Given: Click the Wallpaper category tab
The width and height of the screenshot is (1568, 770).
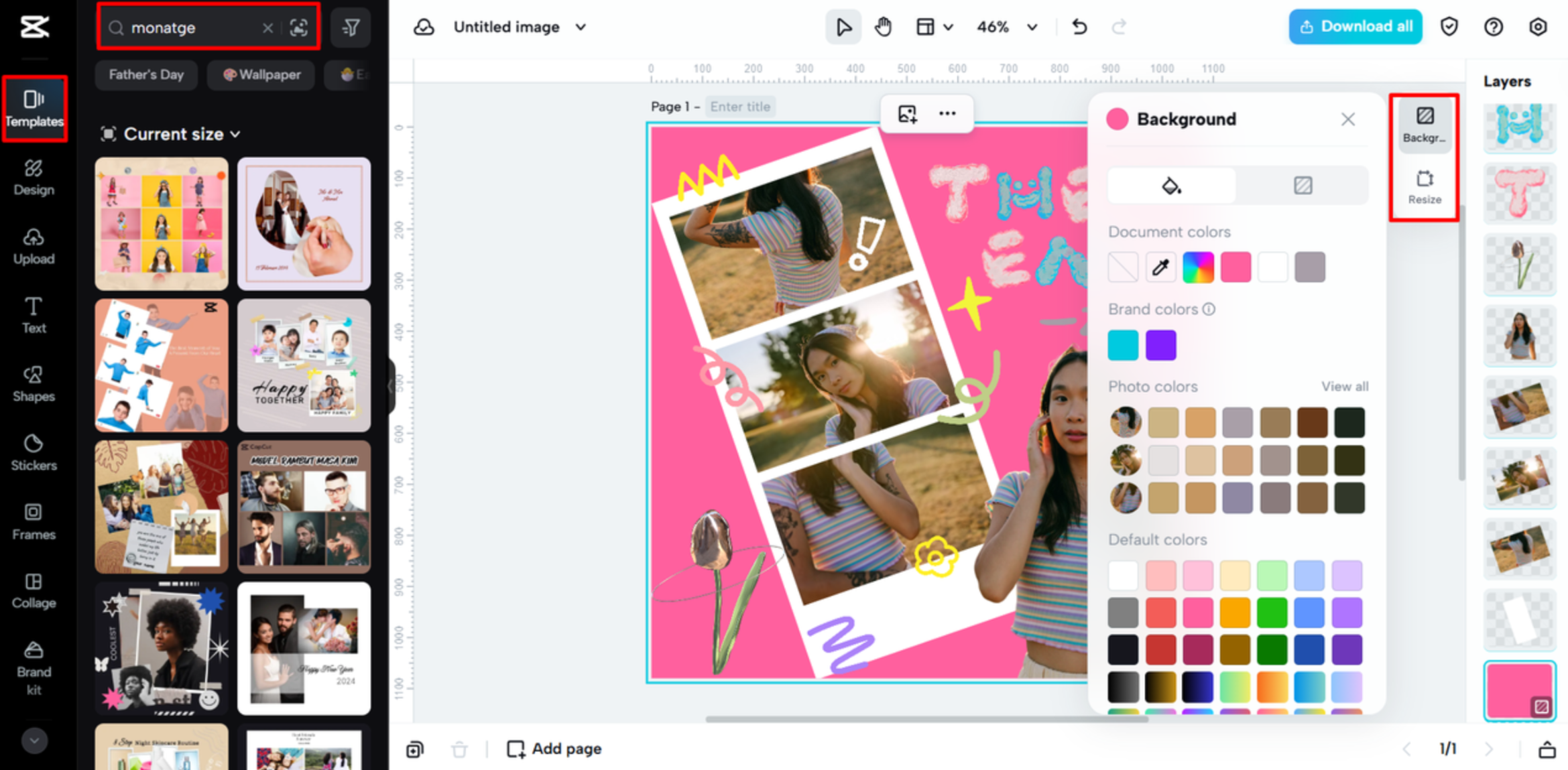Looking at the screenshot, I should tap(261, 74).
